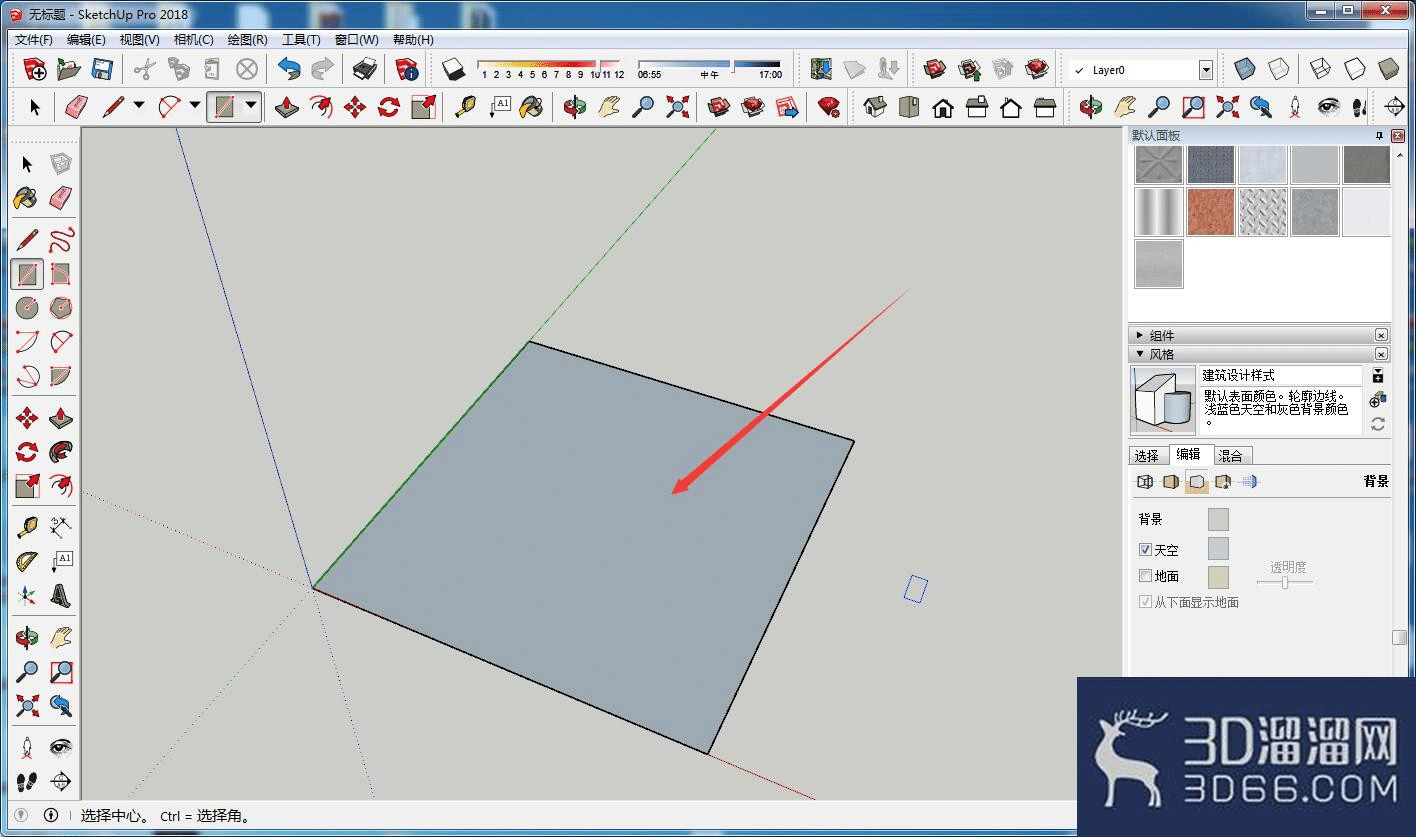Screen dimensions: 1416x837
Task: Open the 文件(F) menu
Action: [x=34, y=40]
